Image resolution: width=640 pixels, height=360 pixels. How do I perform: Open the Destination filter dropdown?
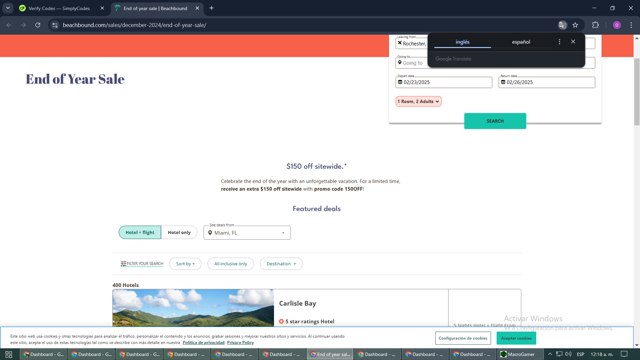[281, 264]
